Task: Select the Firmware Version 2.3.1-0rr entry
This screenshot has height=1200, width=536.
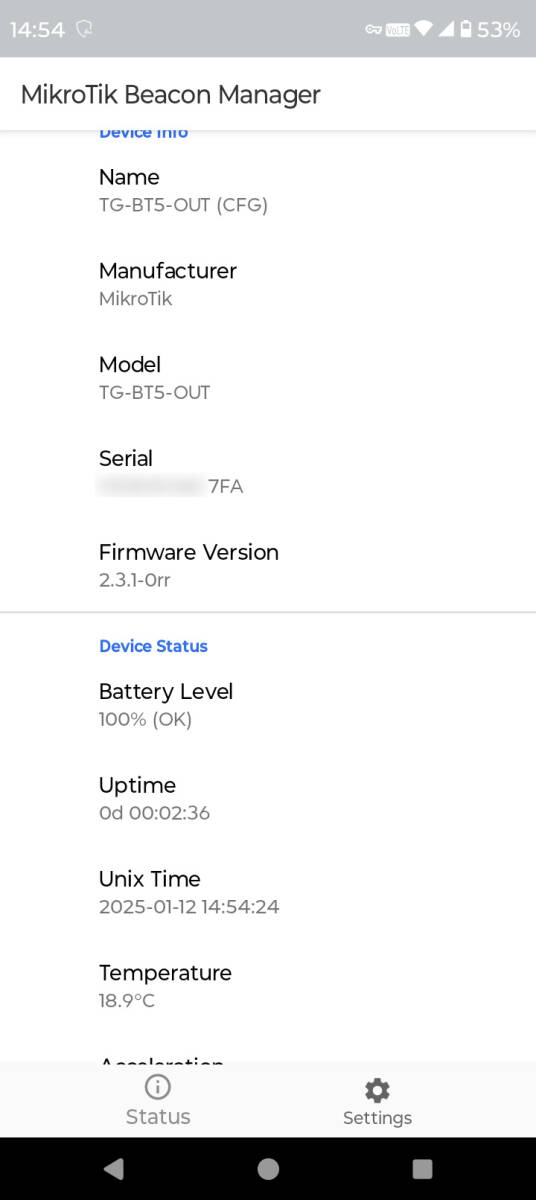Action: coord(268,565)
